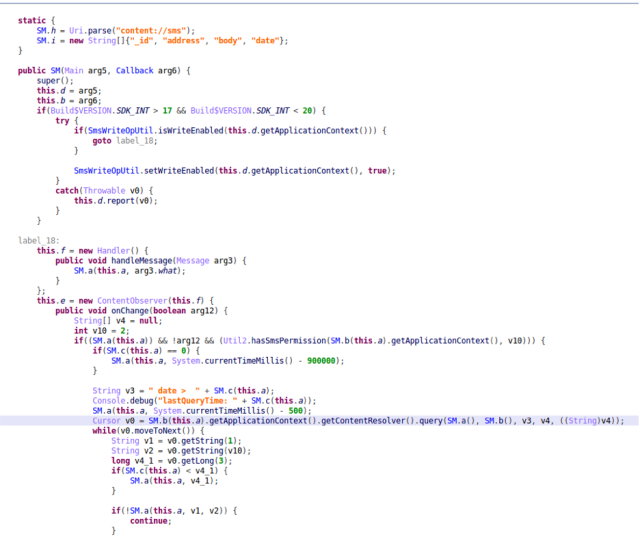Click Util2.hasSmsPermission call
Screen dimensions: 640x543
click(x=378, y=340)
